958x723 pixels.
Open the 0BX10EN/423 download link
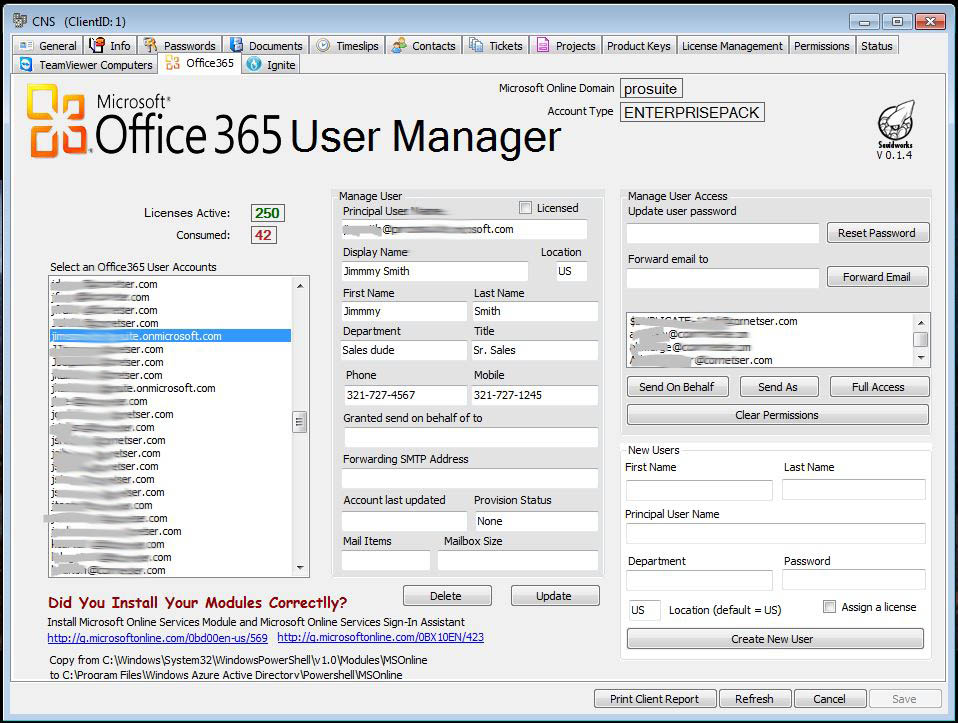tap(381, 637)
